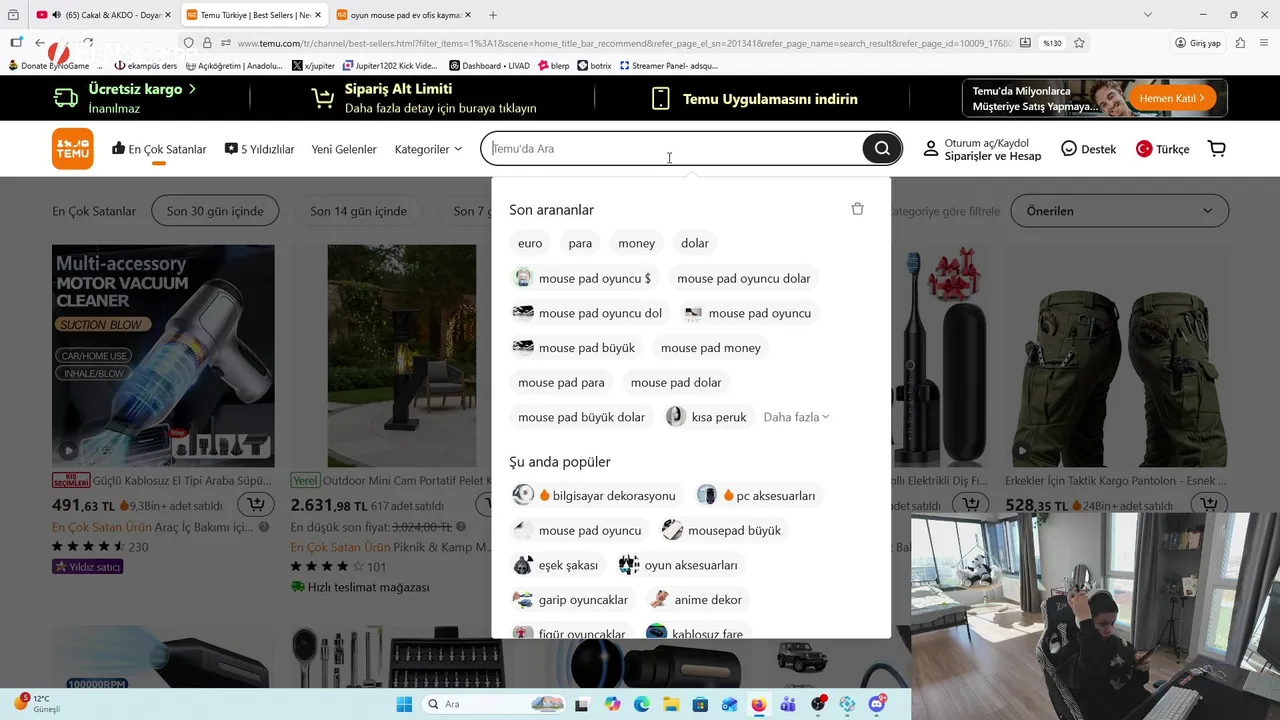1280x720 pixels.
Task: Switch to the oyun mouse pad tab
Action: pyautogui.click(x=403, y=15)
